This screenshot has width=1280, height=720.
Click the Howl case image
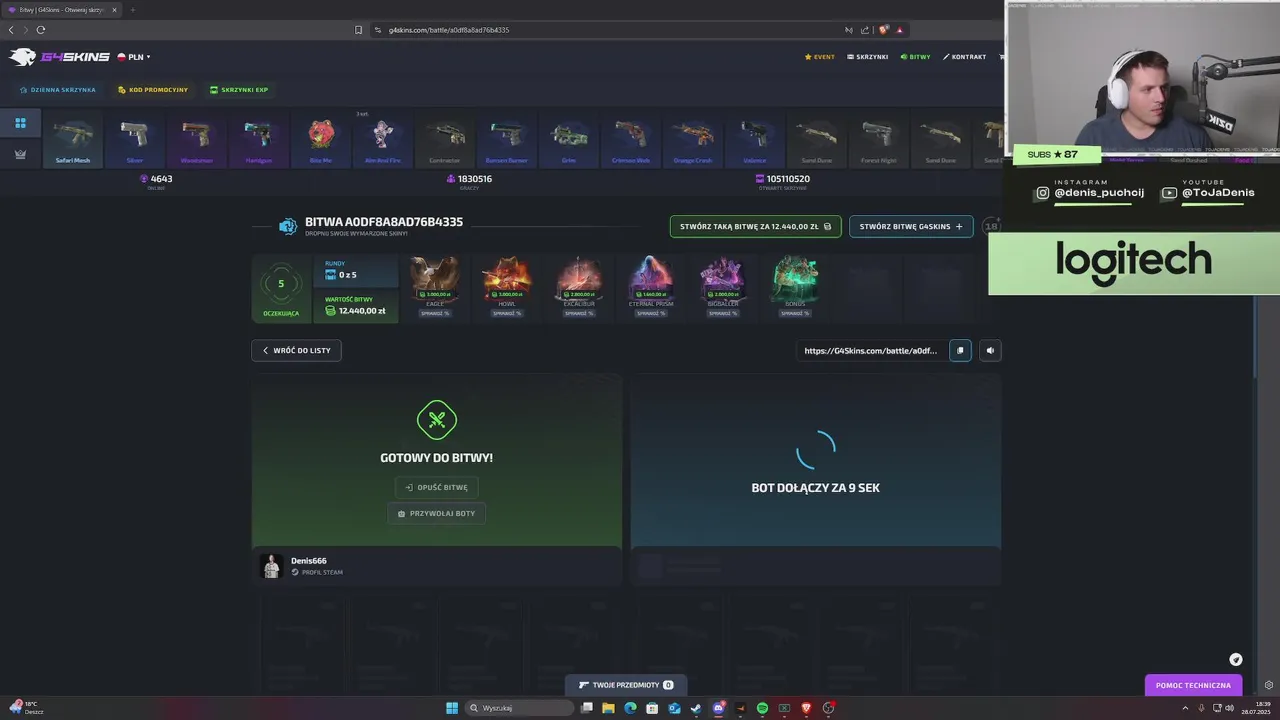pos(507,278)
